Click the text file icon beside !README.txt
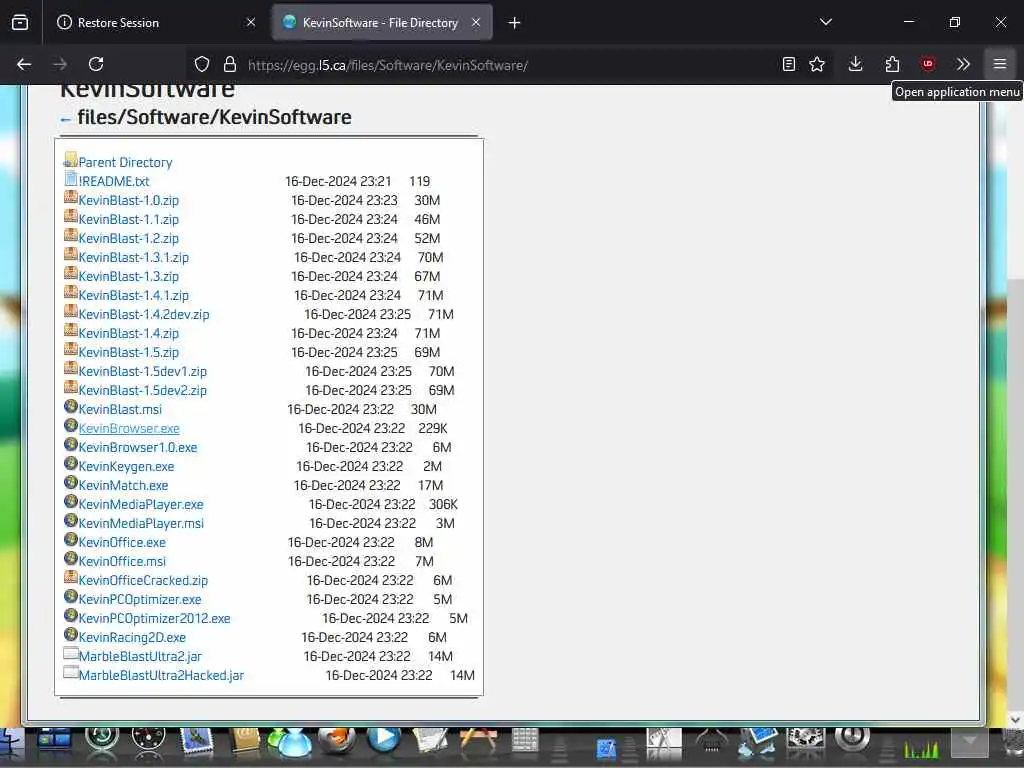The height and width of the screenshot is (768, 1024). point(71,179)
